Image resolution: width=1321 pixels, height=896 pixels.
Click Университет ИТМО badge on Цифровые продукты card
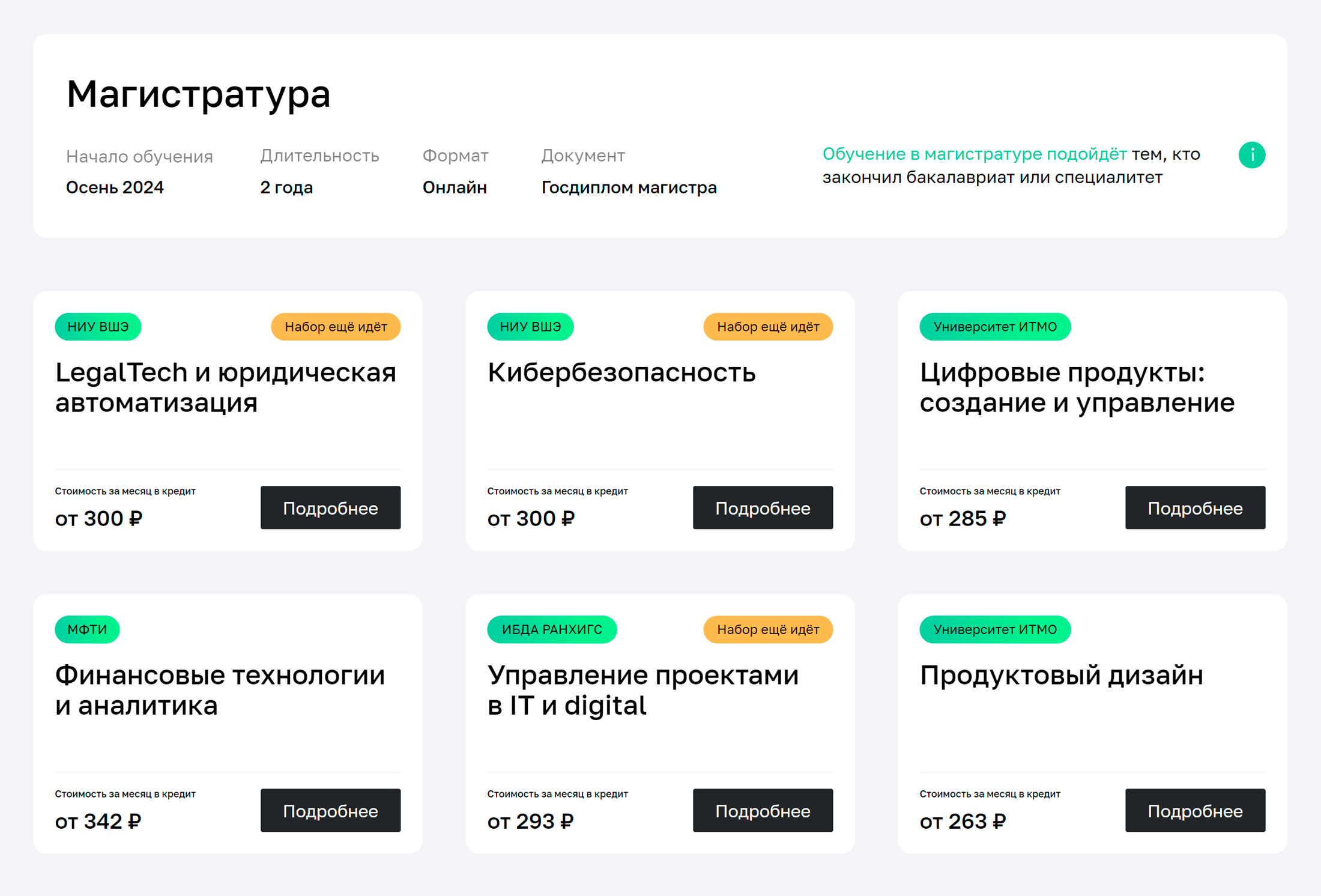(x=995, y=327)
